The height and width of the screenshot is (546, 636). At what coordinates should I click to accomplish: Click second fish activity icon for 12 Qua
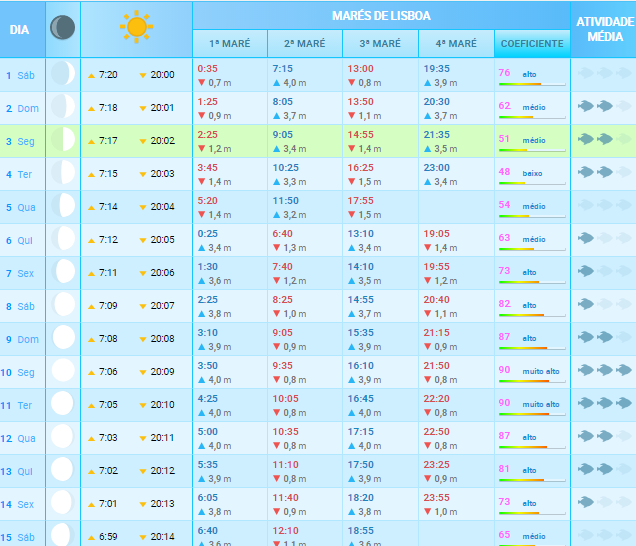coord(605,436)
